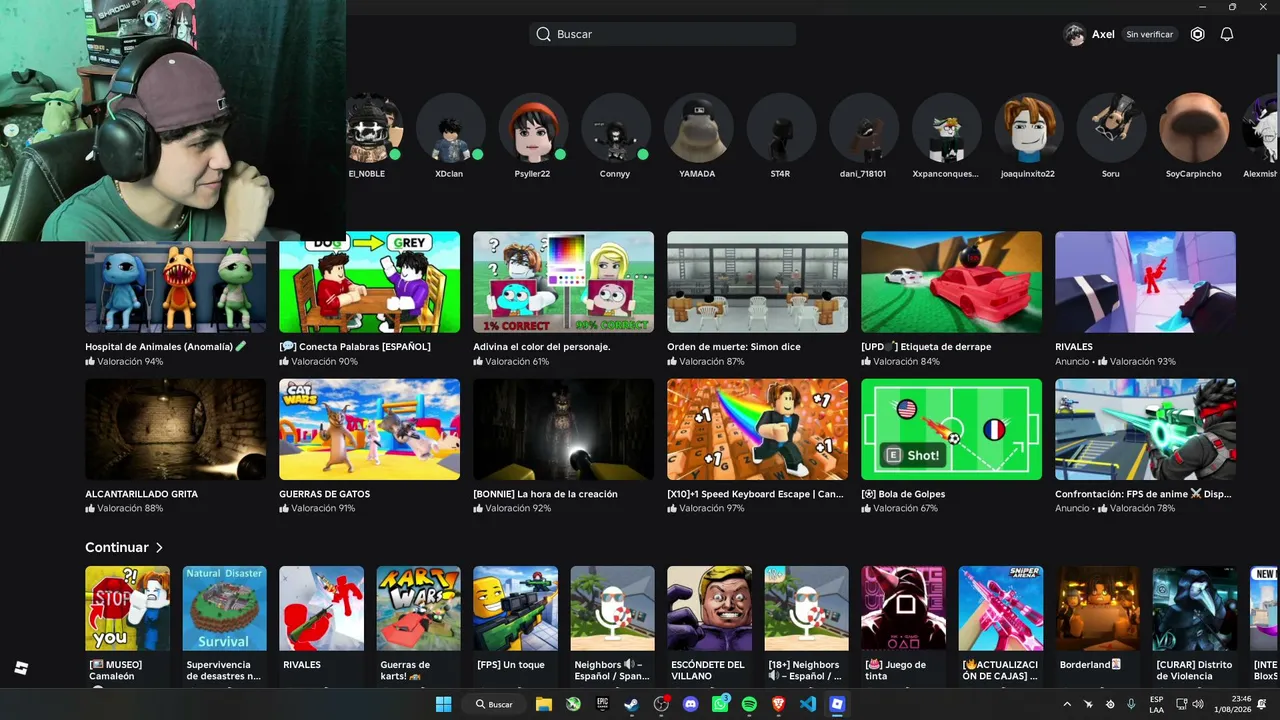Open Axel's profile in the top bar
This screenshot has height=720, width=1280.
[1089, 34]
